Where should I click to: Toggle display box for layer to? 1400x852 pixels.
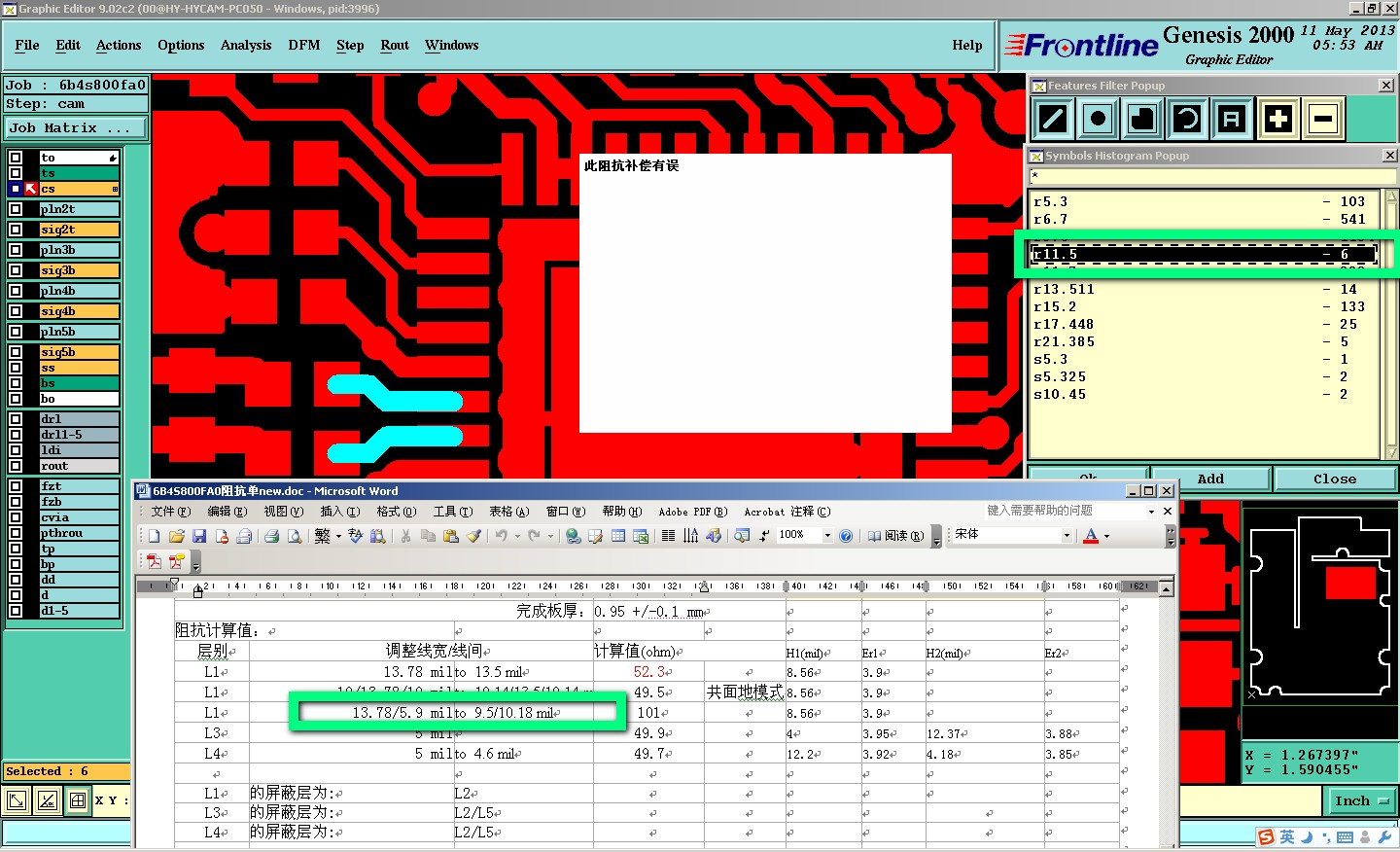coord(16,158)
